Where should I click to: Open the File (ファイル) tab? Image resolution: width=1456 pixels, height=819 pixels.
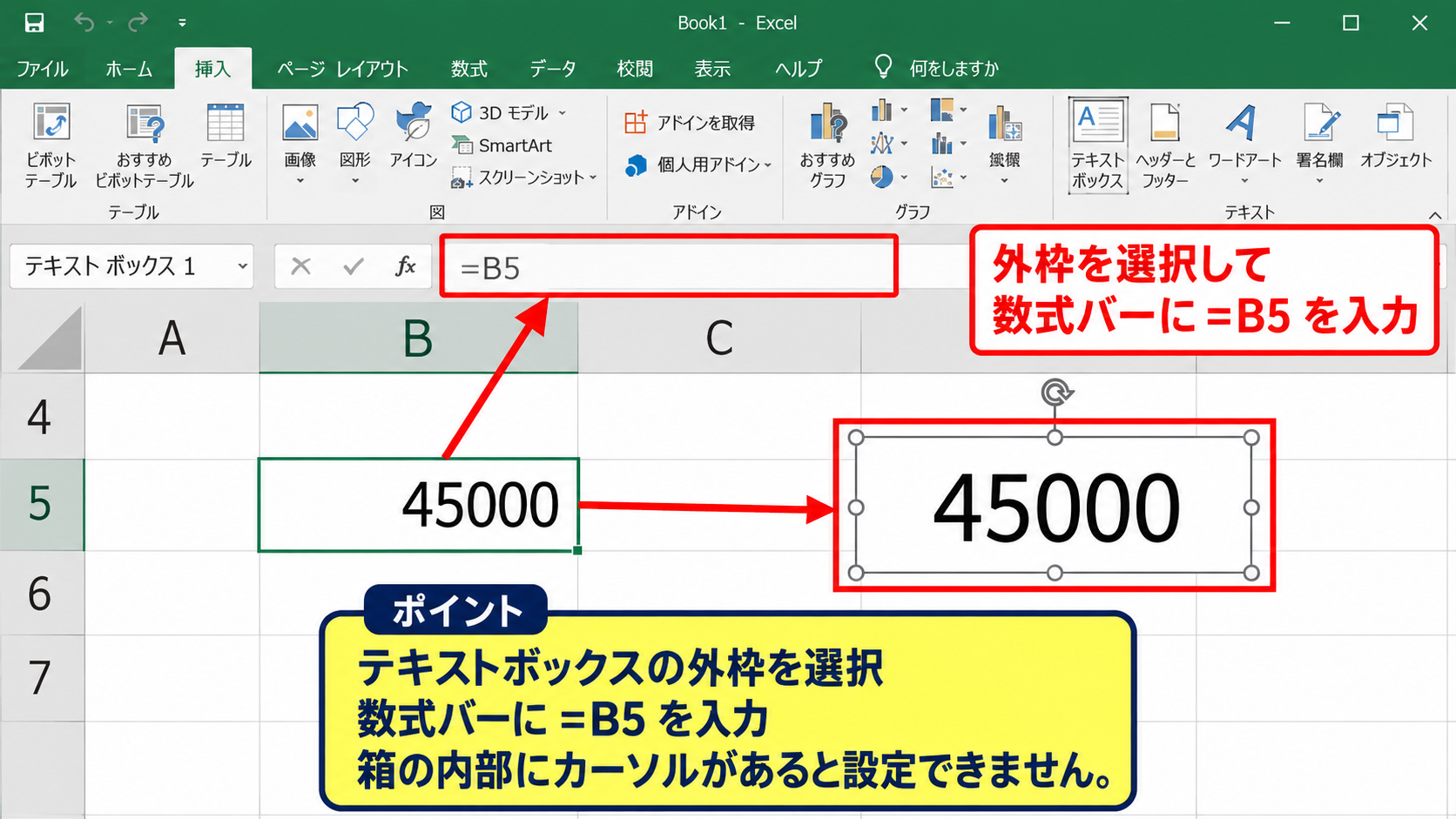(x=42, y=69)
